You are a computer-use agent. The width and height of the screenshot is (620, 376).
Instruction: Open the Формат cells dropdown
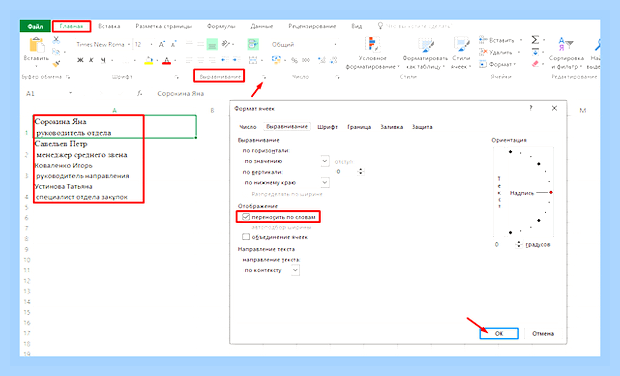click(x=515, y=64)
